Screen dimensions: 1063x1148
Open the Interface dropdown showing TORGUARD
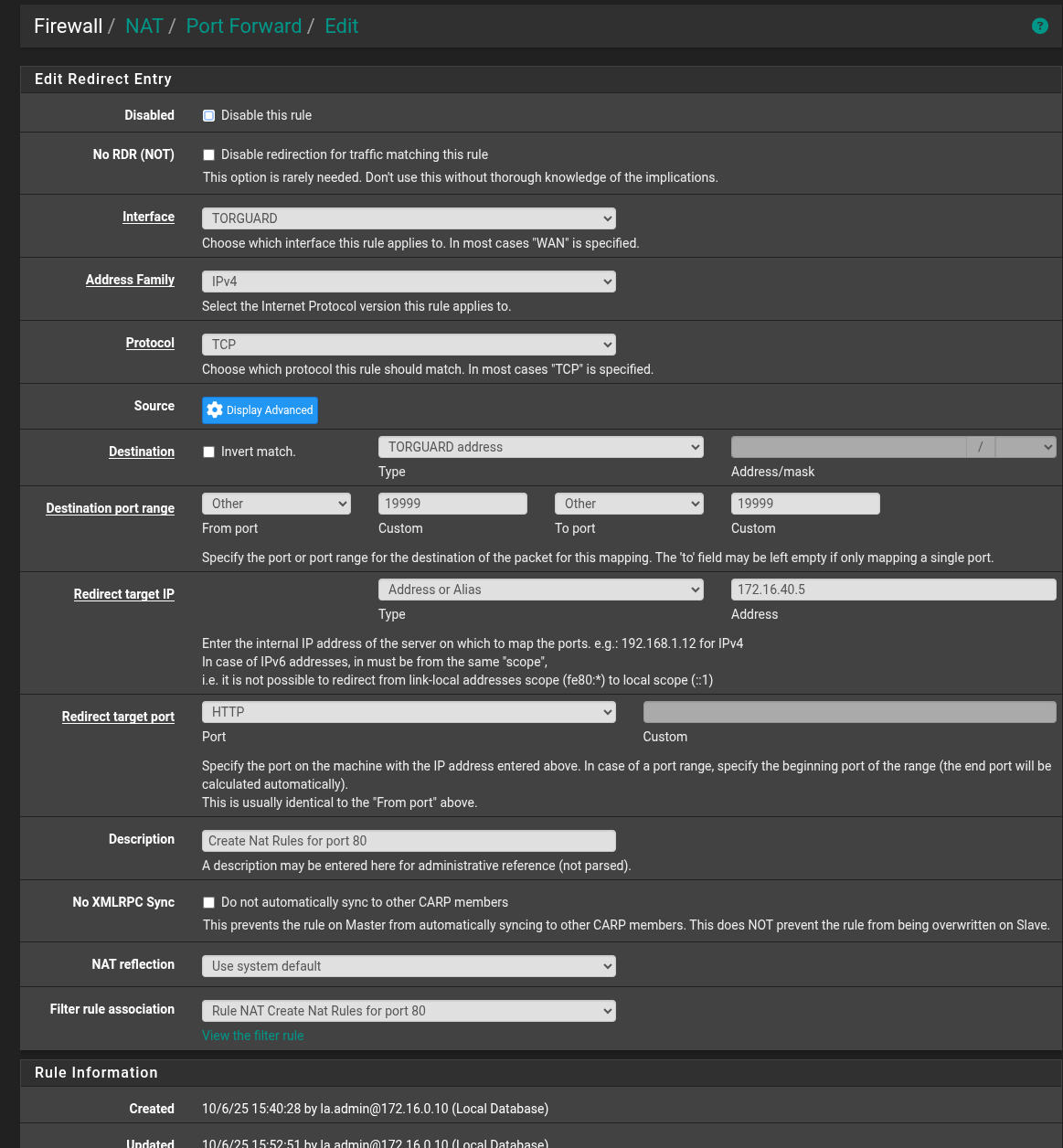coord(408,218)
